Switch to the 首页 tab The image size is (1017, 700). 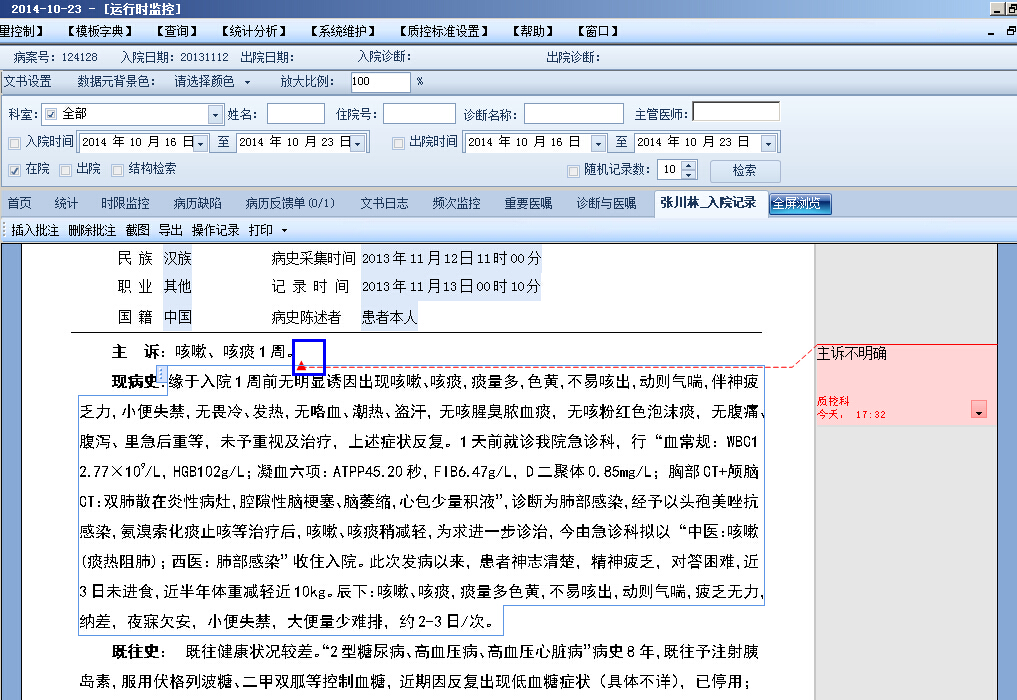pos(19,203)
